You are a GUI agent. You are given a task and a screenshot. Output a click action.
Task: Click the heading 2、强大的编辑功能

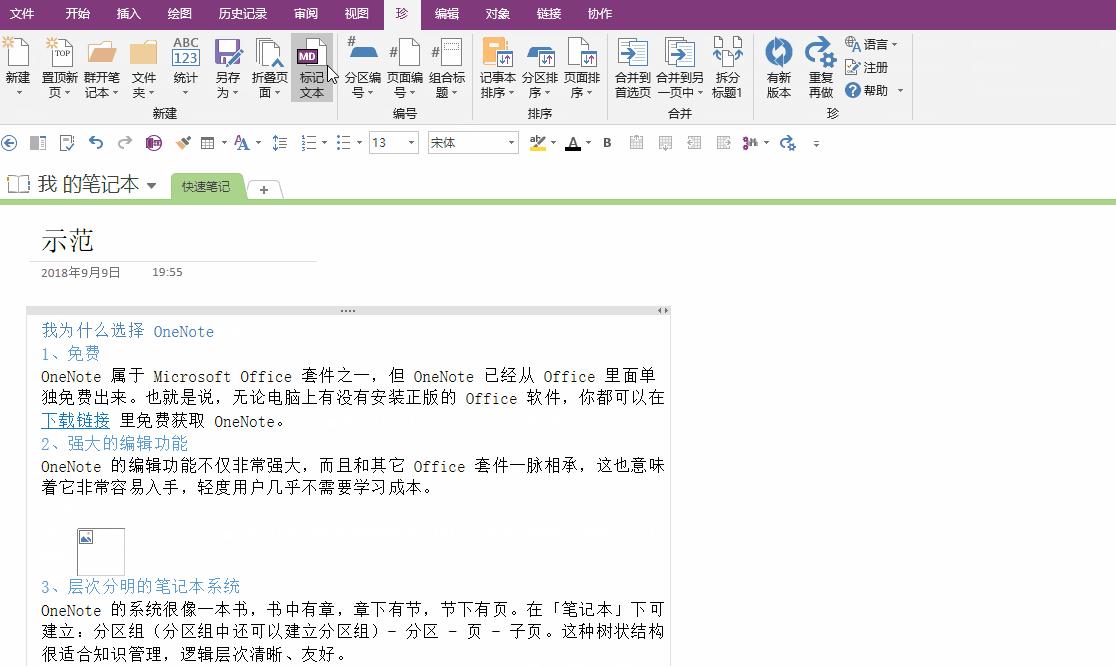(115, 443)
